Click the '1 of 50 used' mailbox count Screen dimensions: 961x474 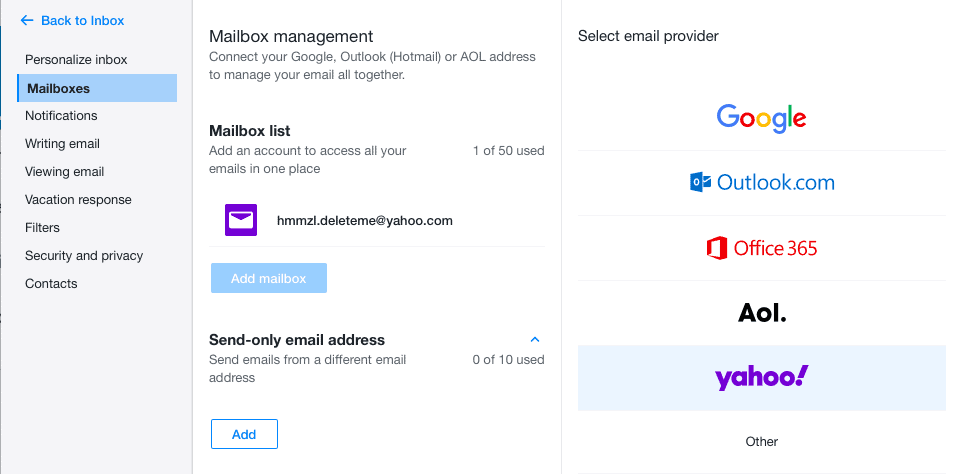509,151
